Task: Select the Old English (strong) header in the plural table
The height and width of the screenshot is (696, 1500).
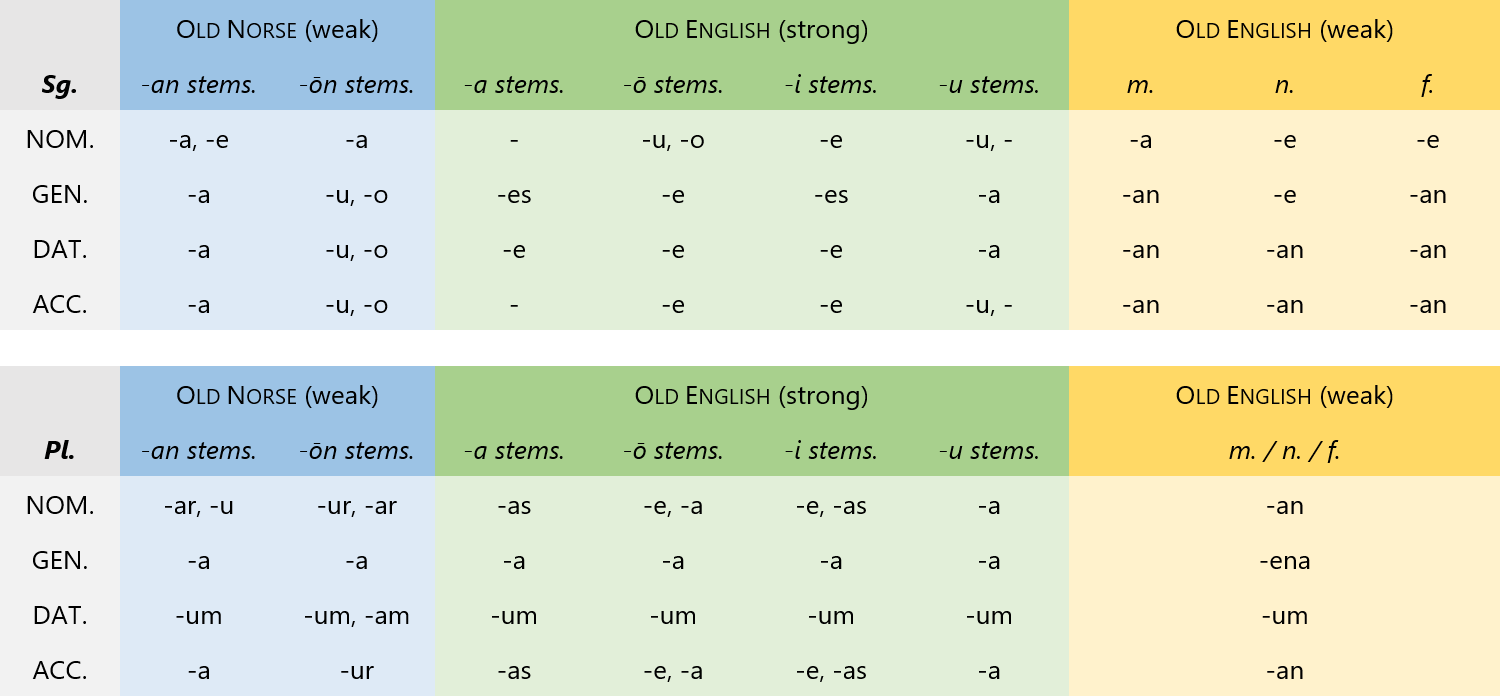Action: click(751, 396)
